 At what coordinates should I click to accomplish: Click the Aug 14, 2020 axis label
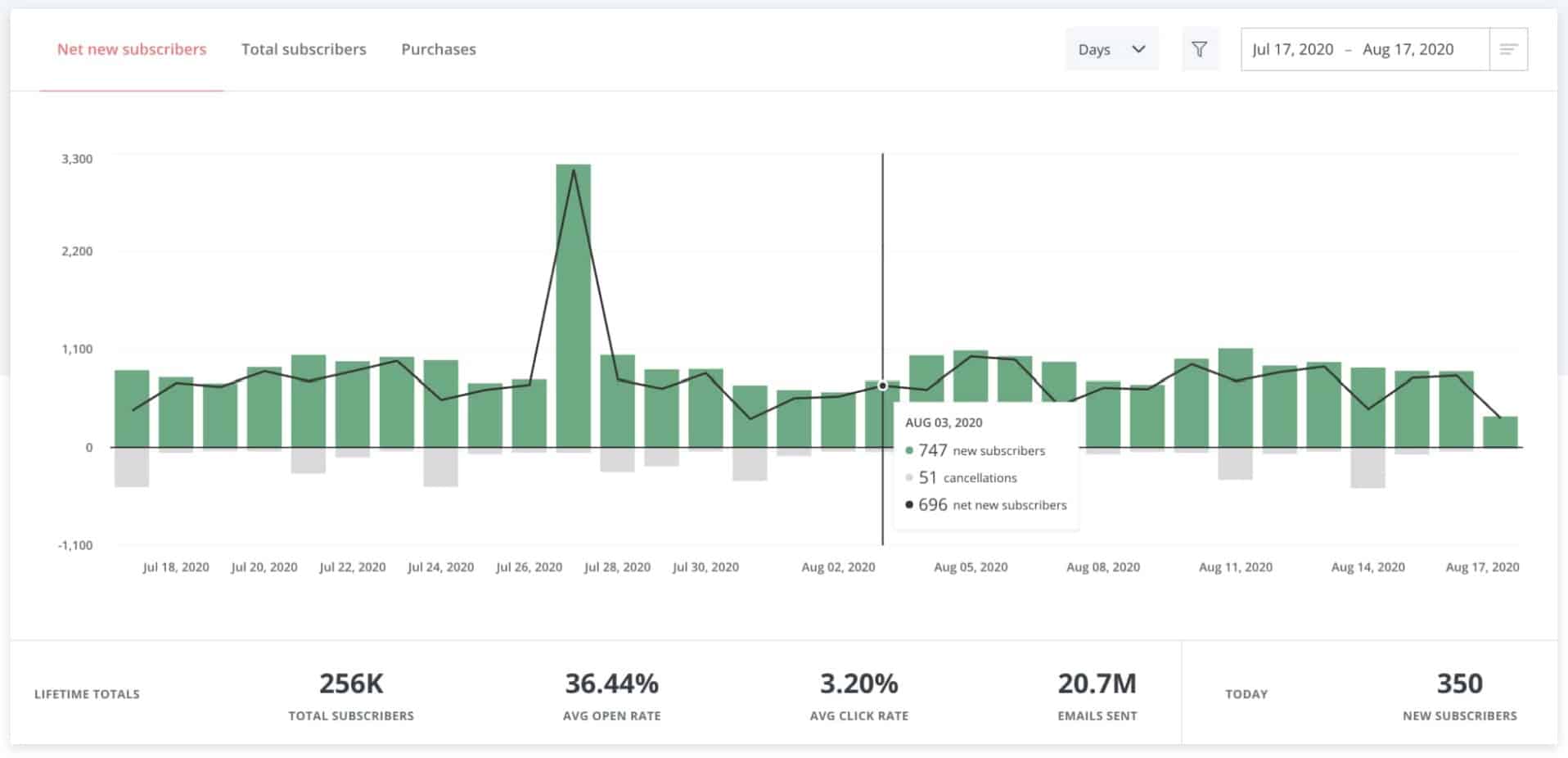(1367, 566)
